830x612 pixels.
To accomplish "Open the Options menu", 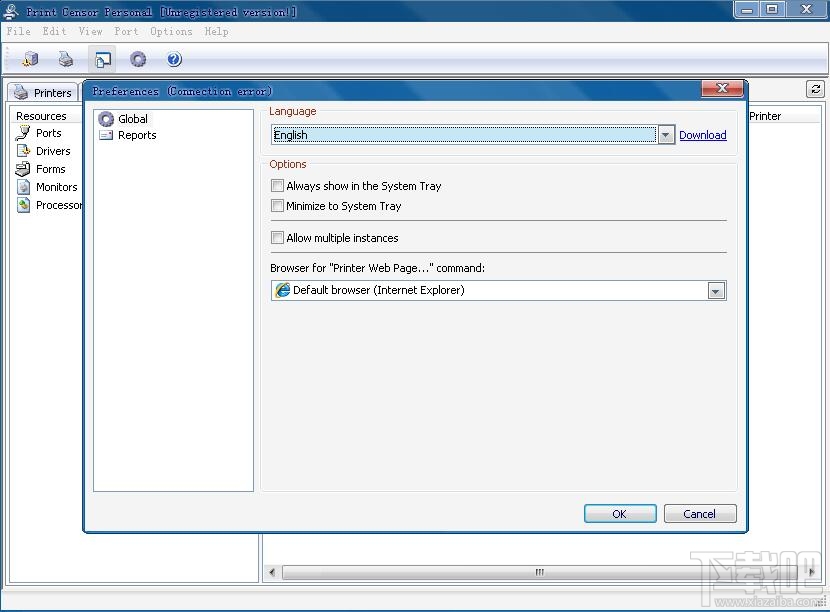I will (171, 31).
